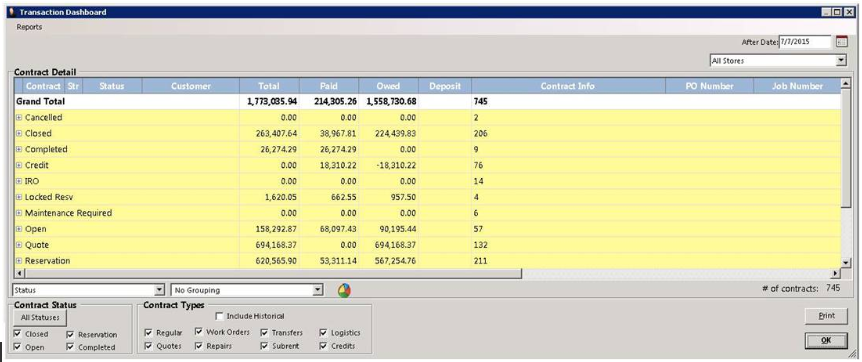The image size is (862, 362).
Task: Click the horizontal scrollbar thumb
Action: point(272,273)
